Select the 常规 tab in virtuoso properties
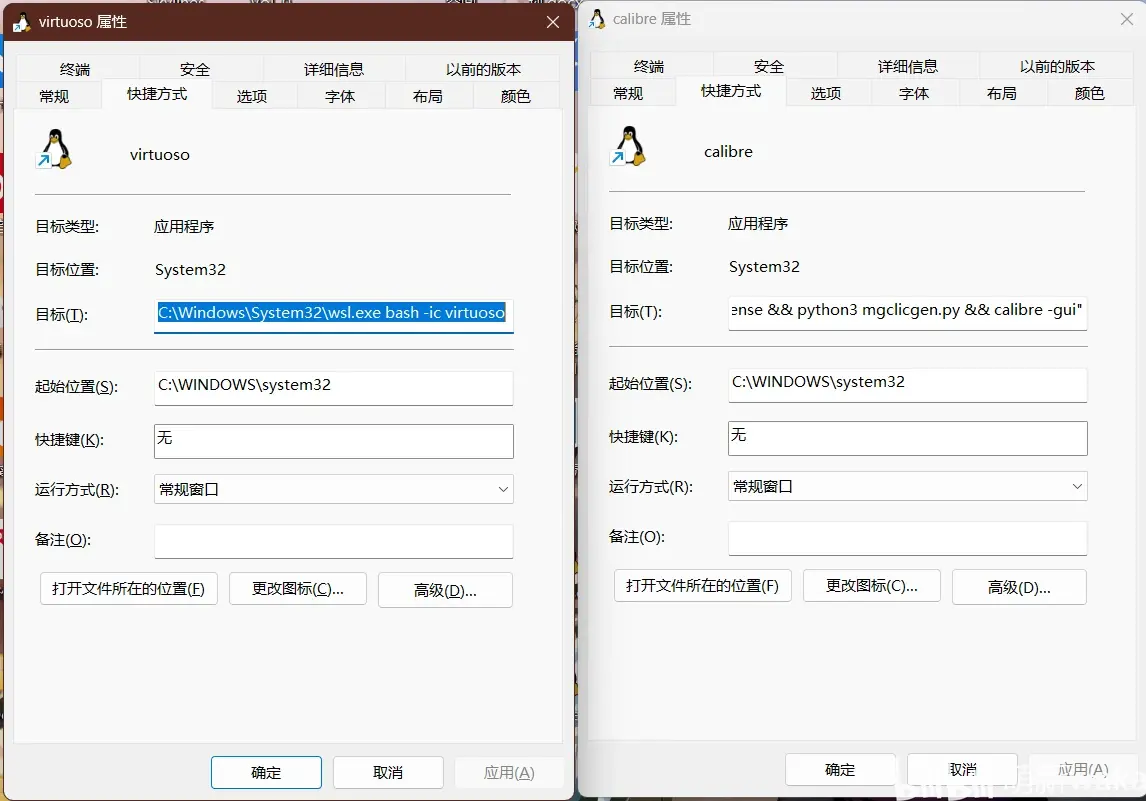This screenshot has width=1146, height=801. click(x=54, y=96)
